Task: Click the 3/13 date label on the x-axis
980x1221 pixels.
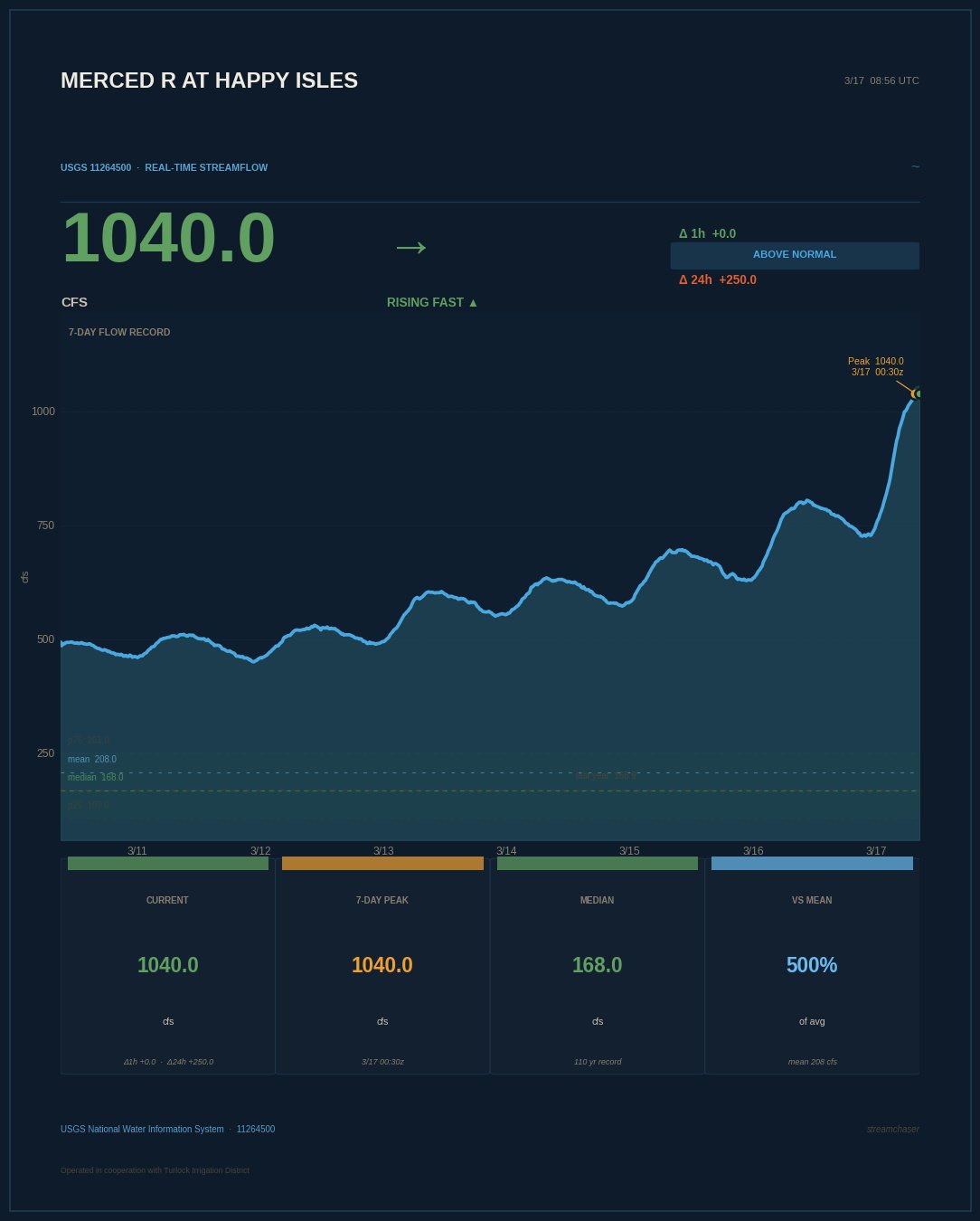Action: (383, 851)
